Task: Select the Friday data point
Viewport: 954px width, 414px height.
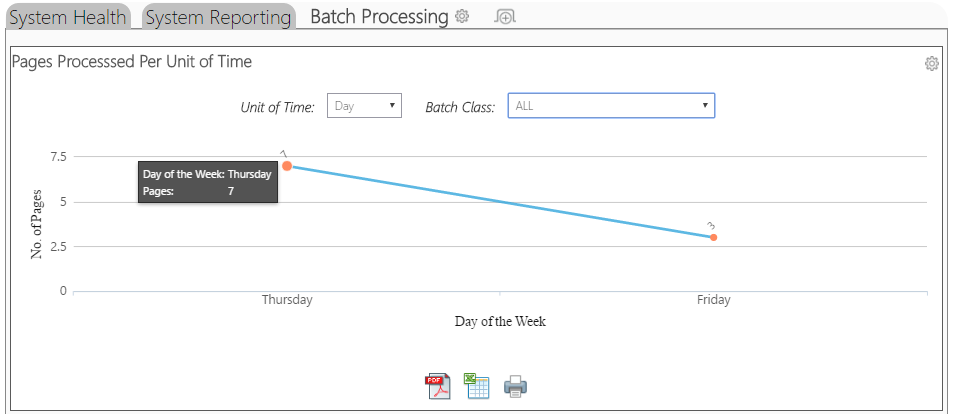Action: tap(714, 237)
